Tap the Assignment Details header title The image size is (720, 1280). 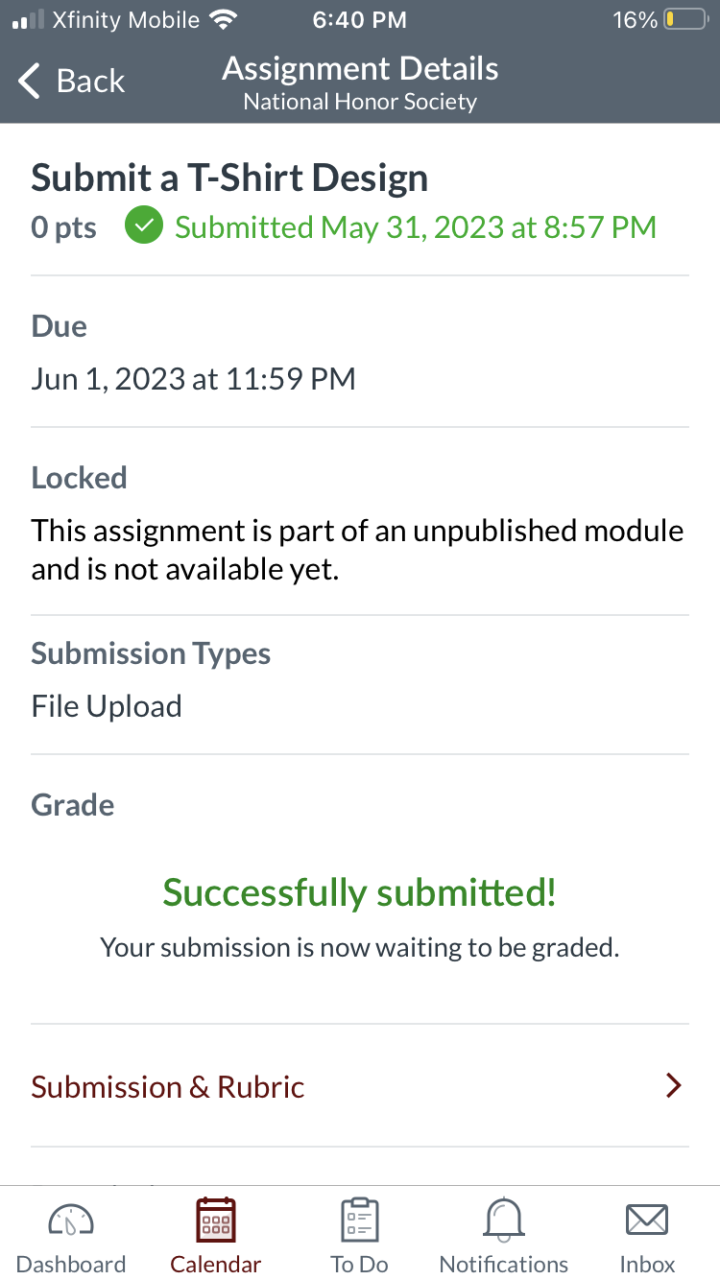pos(360,69)
